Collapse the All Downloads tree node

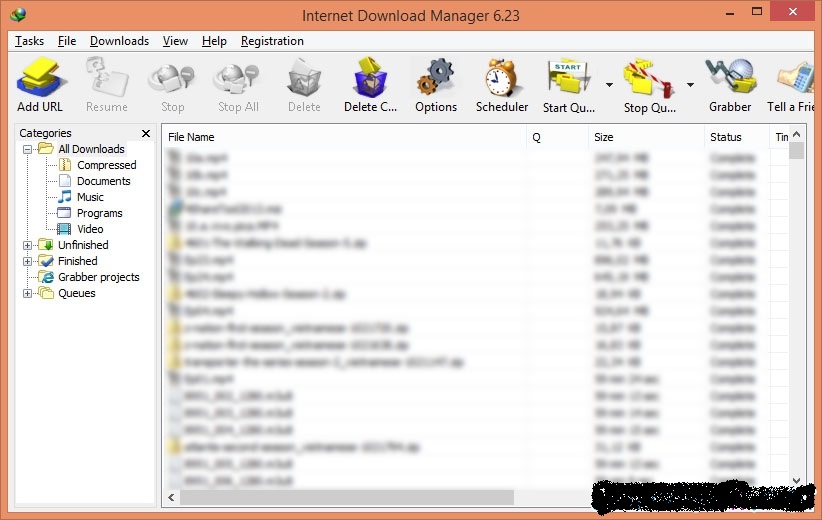coord(27,149)
